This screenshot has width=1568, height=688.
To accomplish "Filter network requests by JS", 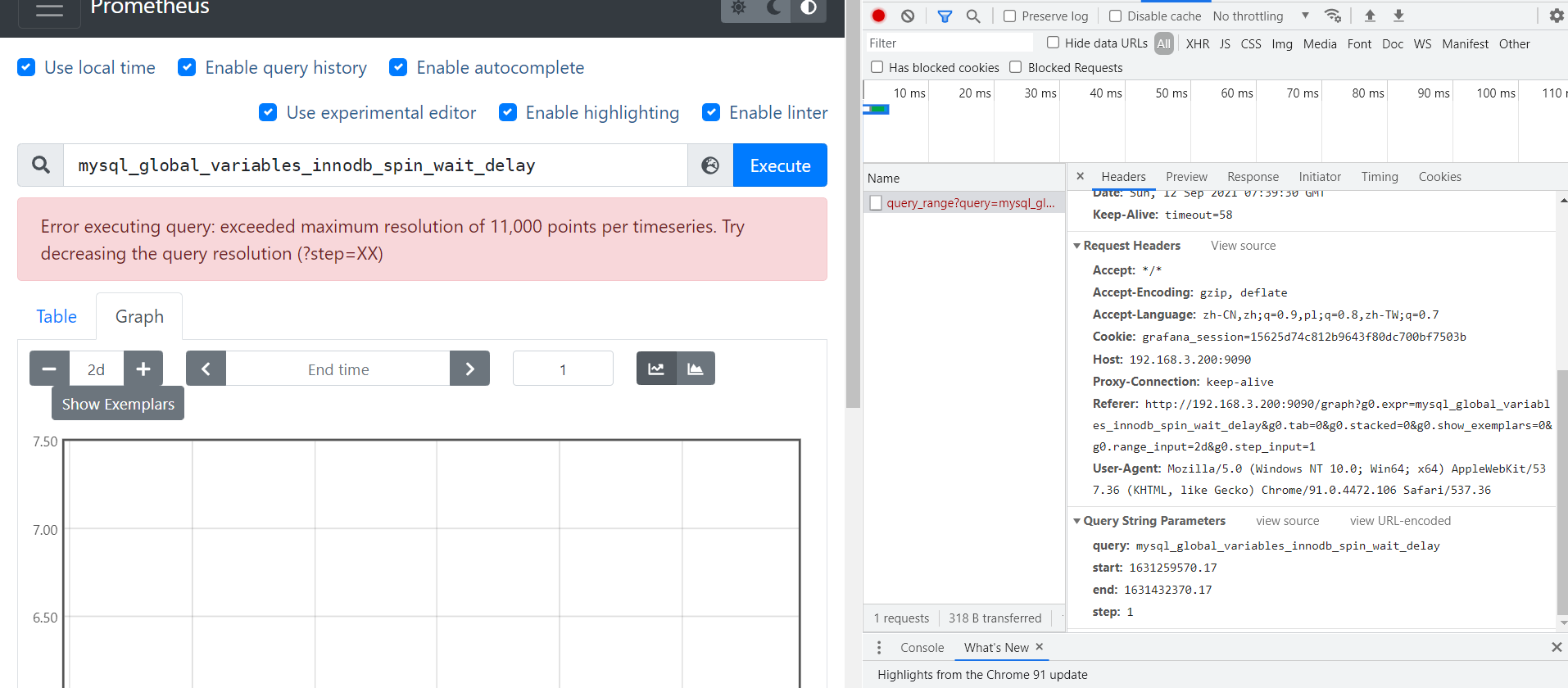I will point(1225,43).
